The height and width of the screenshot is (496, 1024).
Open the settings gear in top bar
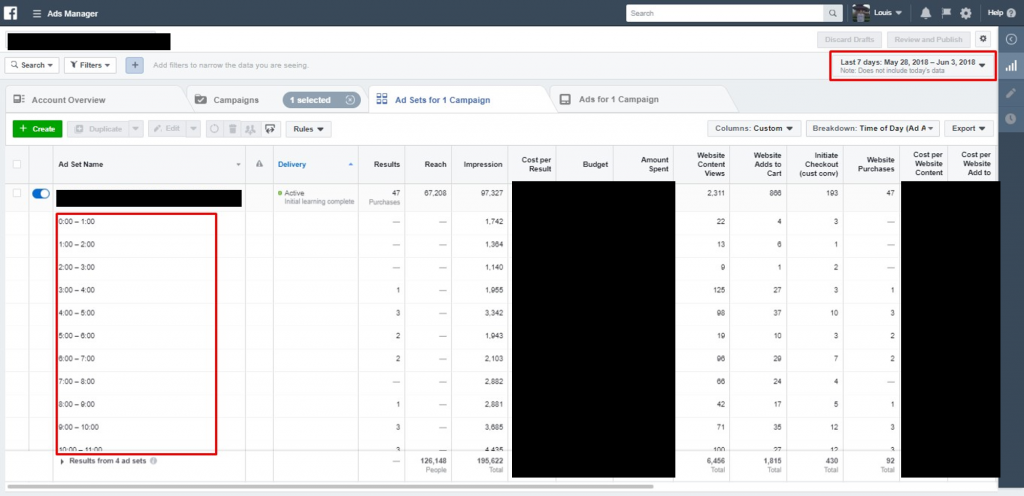tap(966, 13)
